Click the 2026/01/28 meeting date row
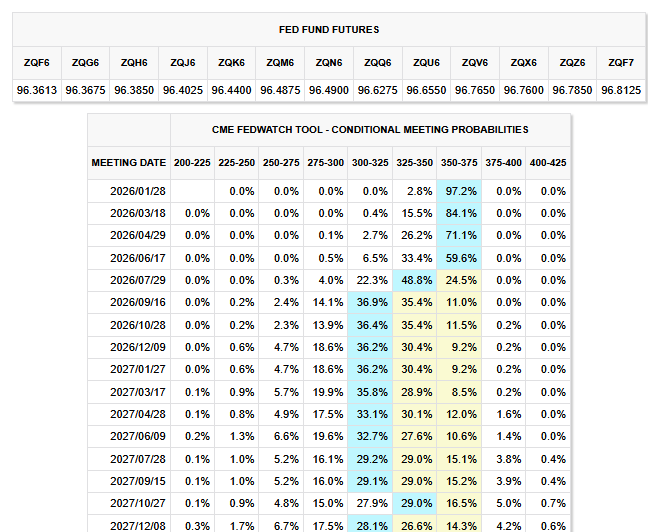Image resolution: width=648 pixels, height=532 pixels. tap(139, 191)
